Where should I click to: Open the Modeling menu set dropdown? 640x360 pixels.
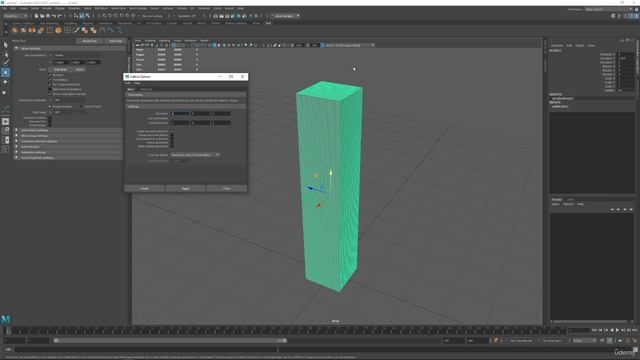point(15,16)
